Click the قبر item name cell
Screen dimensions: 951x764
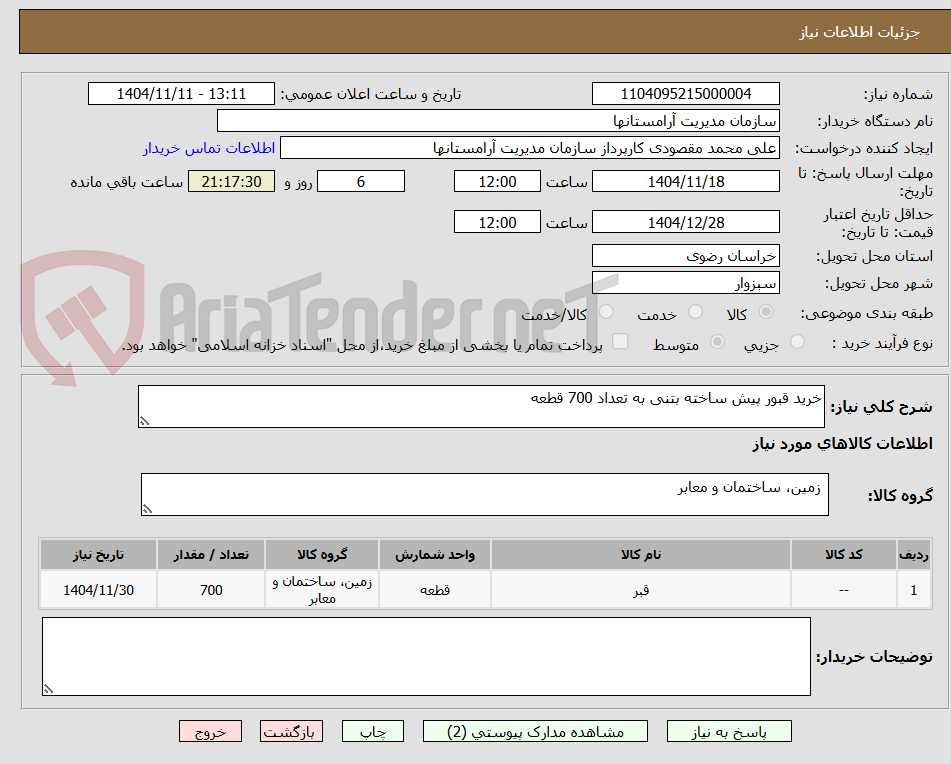pos(640,589)
